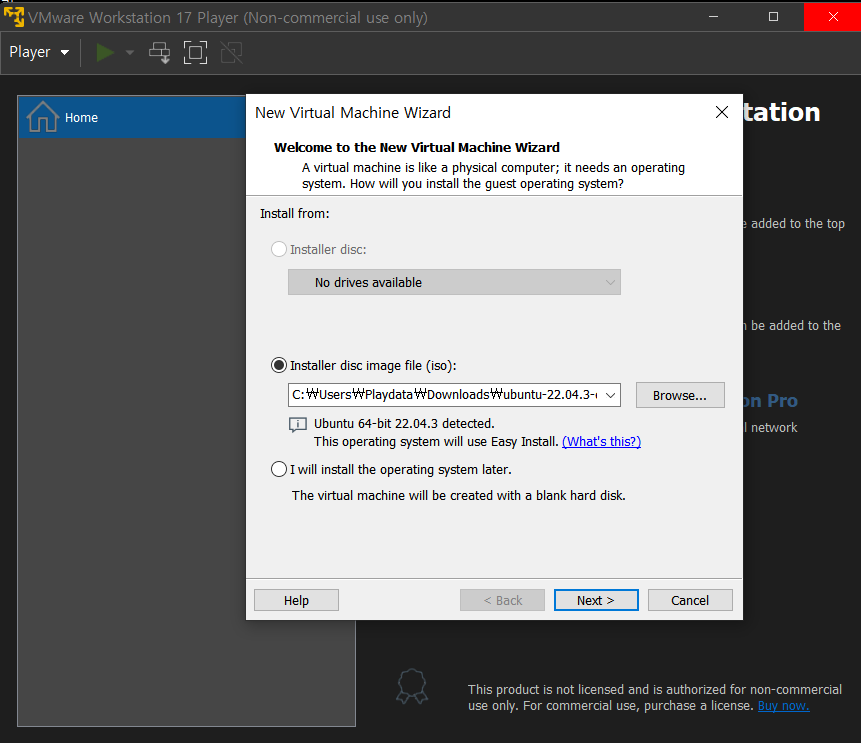Click Send Ctrl+Alt+Del toolbar icon
The height and width of the screenshot is (743, 861).
point(159,53)
